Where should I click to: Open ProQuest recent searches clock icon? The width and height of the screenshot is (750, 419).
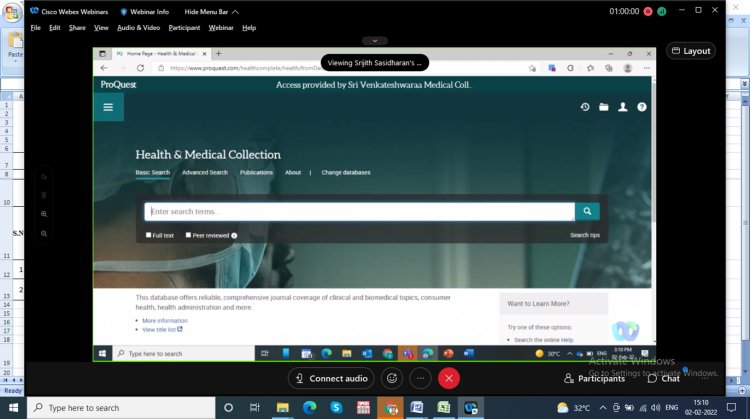coord(585,107)
